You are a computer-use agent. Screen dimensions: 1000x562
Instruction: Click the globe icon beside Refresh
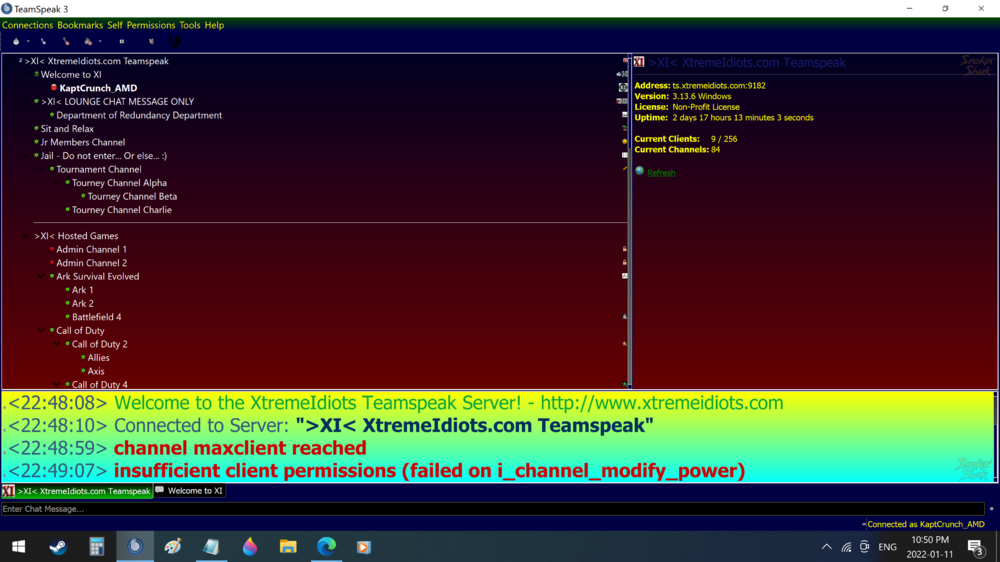(640, 172)
